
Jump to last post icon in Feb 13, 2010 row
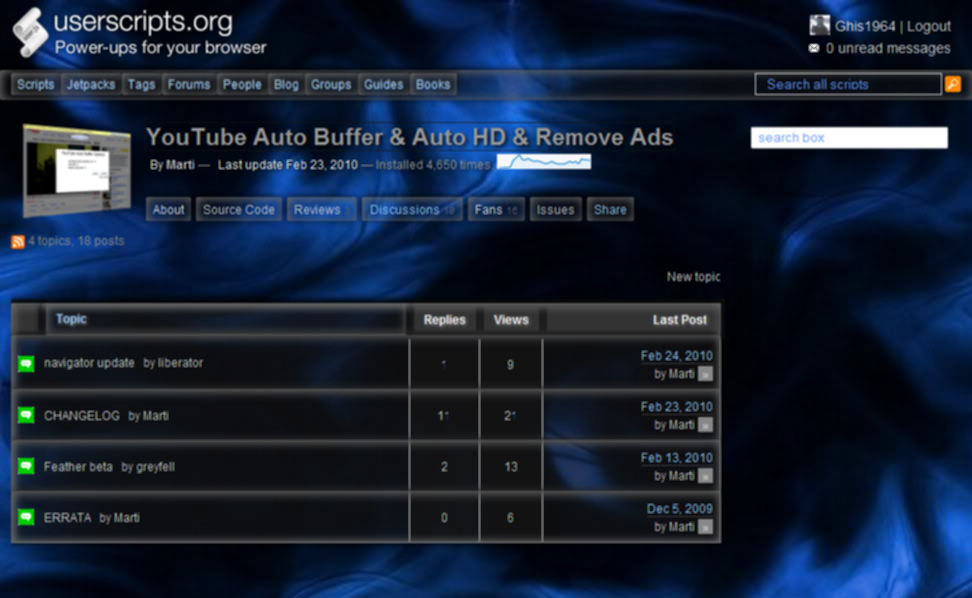tap(705, 475)
